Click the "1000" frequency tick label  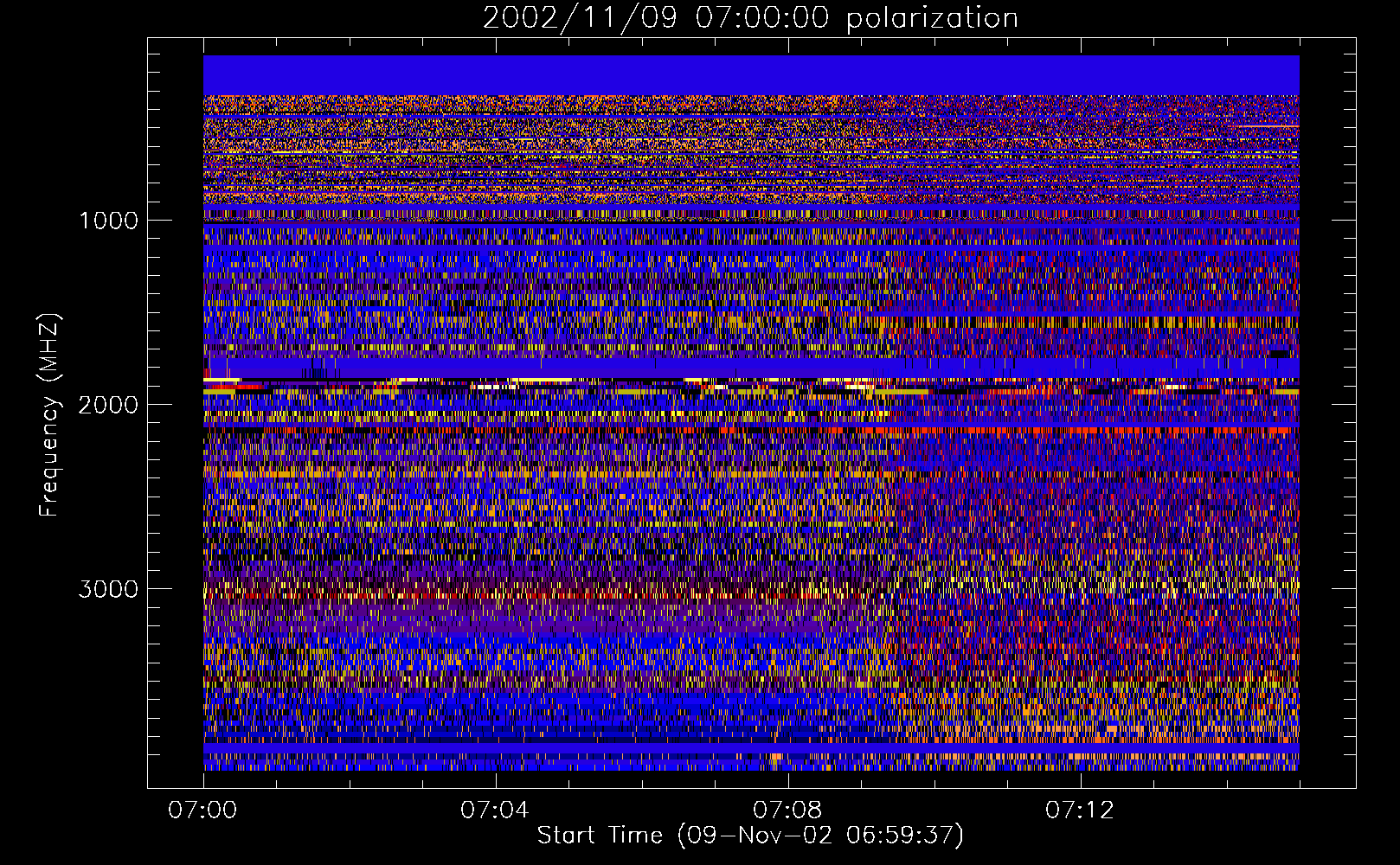pos(108,221)
